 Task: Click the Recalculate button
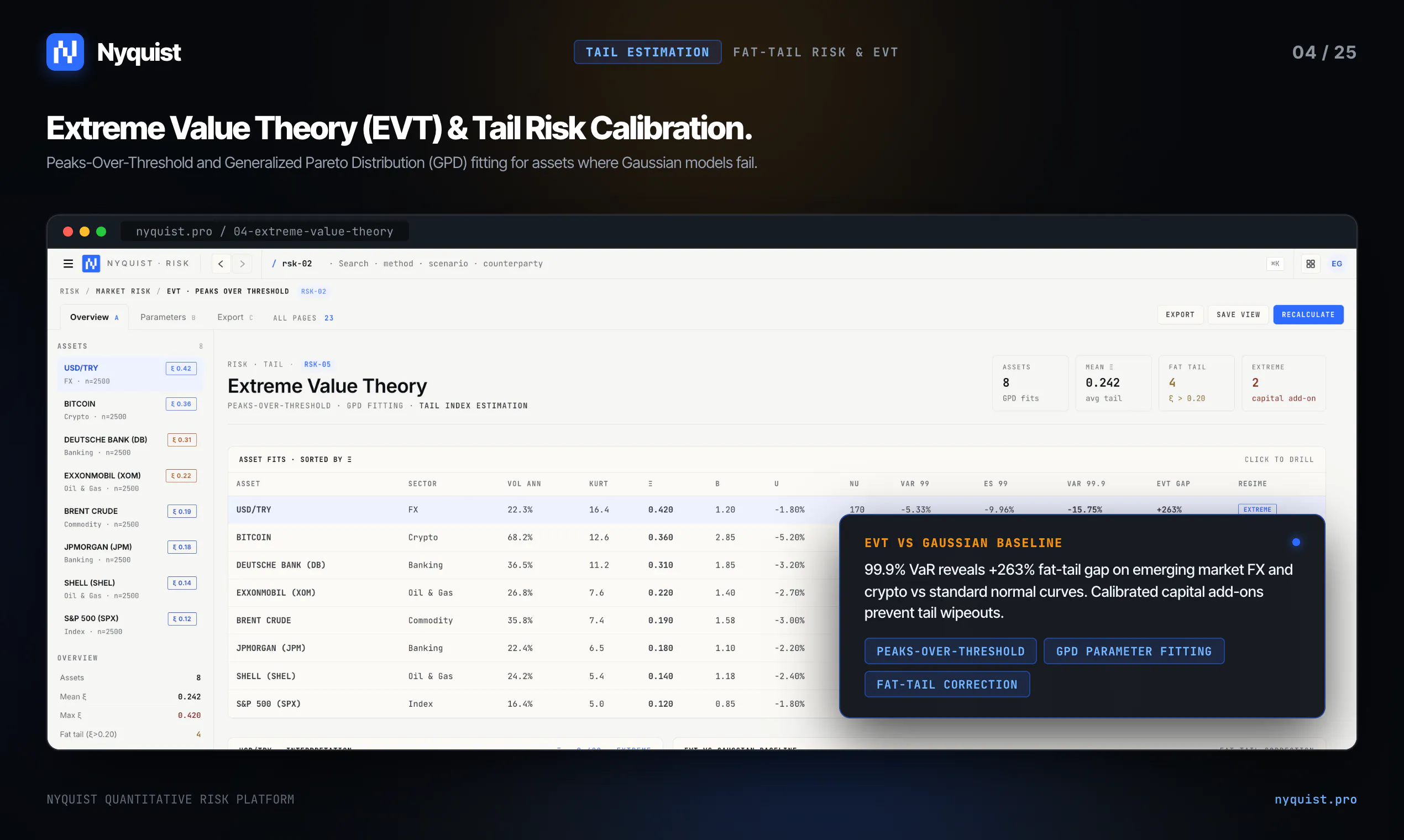tap(1308, 314)
